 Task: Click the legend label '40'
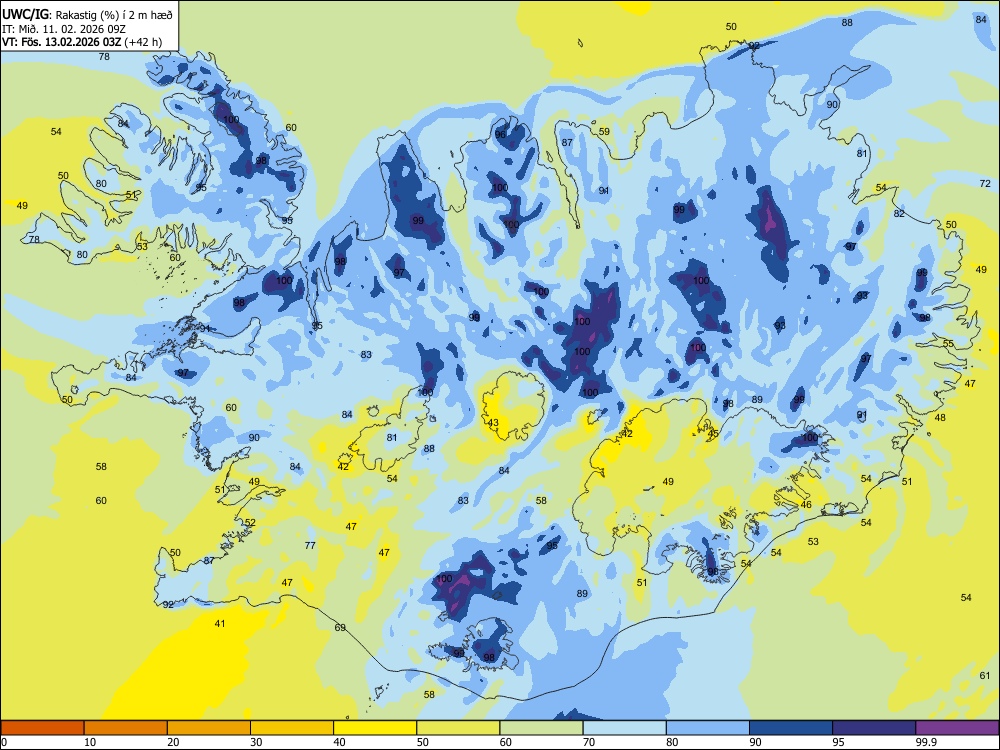click(339, 742)
